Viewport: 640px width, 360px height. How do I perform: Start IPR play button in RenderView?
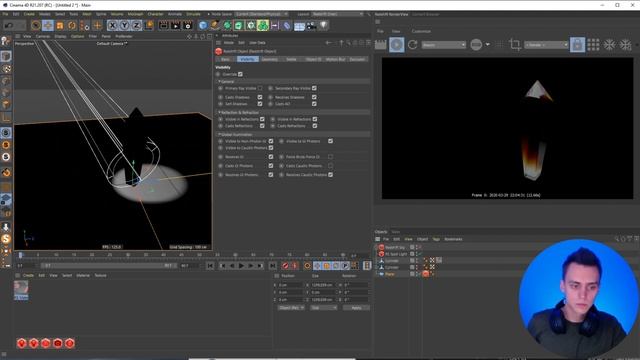click(396, 45)
